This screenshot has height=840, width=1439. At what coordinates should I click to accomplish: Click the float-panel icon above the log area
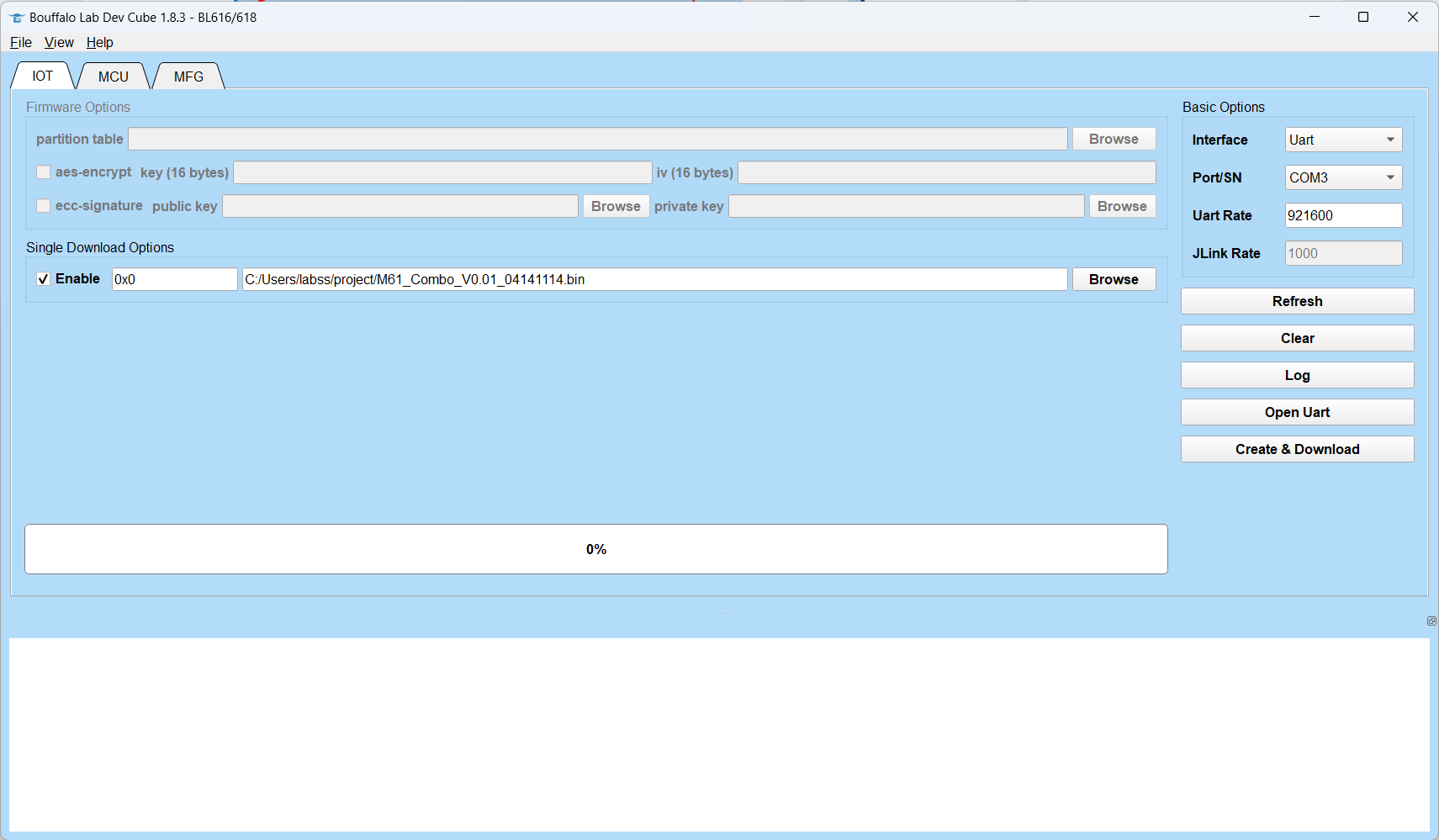(x=1431, y=621)
